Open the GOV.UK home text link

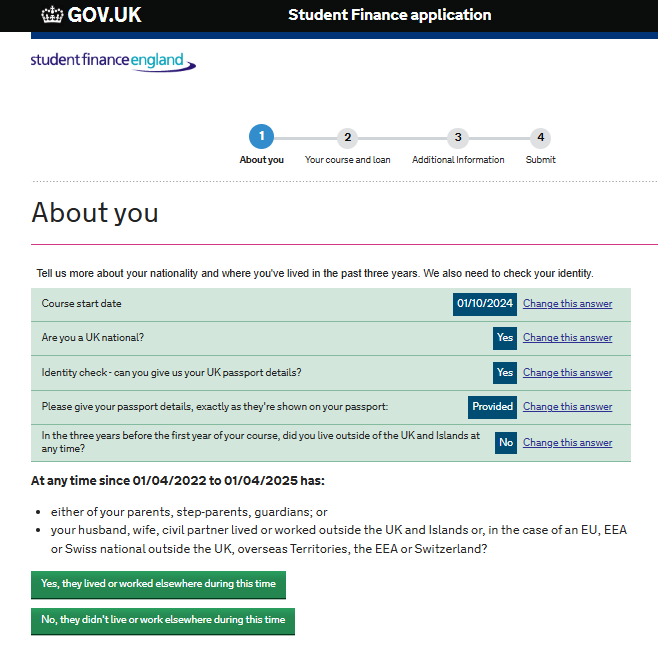coord(104,15)
